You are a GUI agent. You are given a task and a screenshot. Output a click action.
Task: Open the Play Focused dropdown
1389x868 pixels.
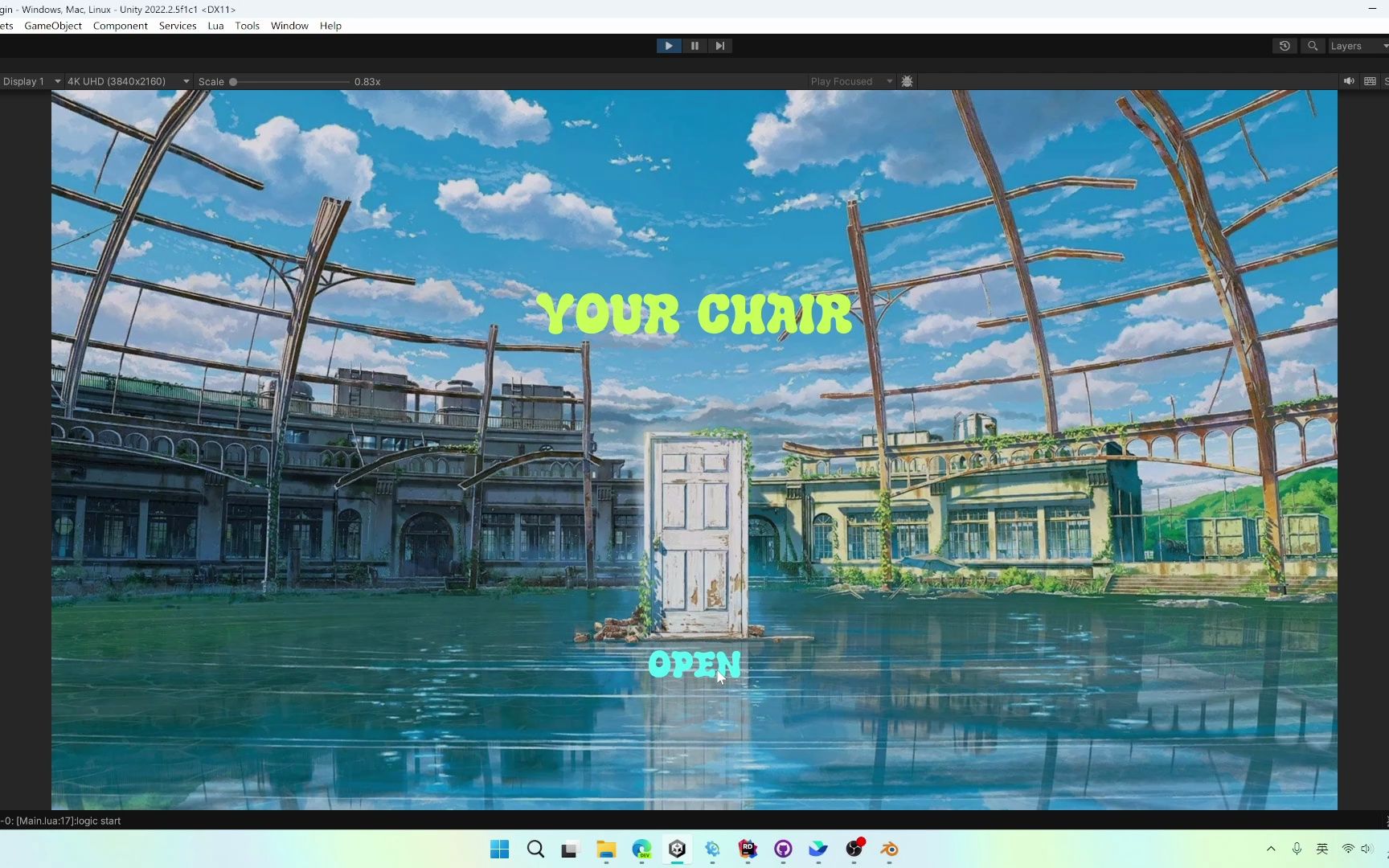(850, 81)
